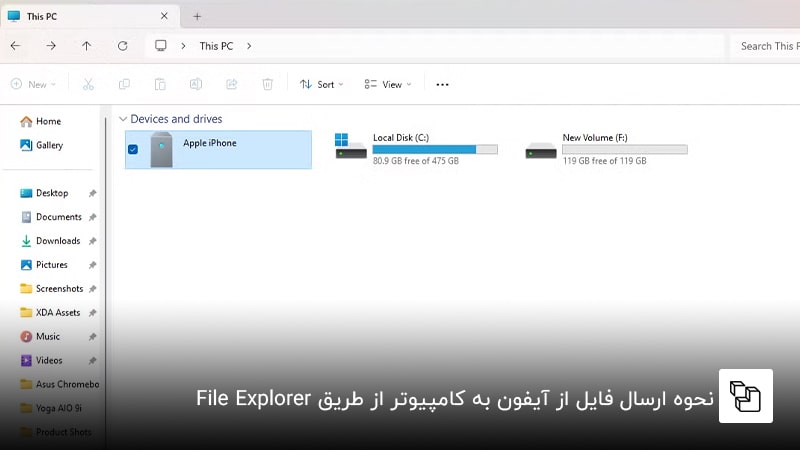Unpin Pictures using its pin icon
This screenshot has width=800, height=450.
(92, 265)
